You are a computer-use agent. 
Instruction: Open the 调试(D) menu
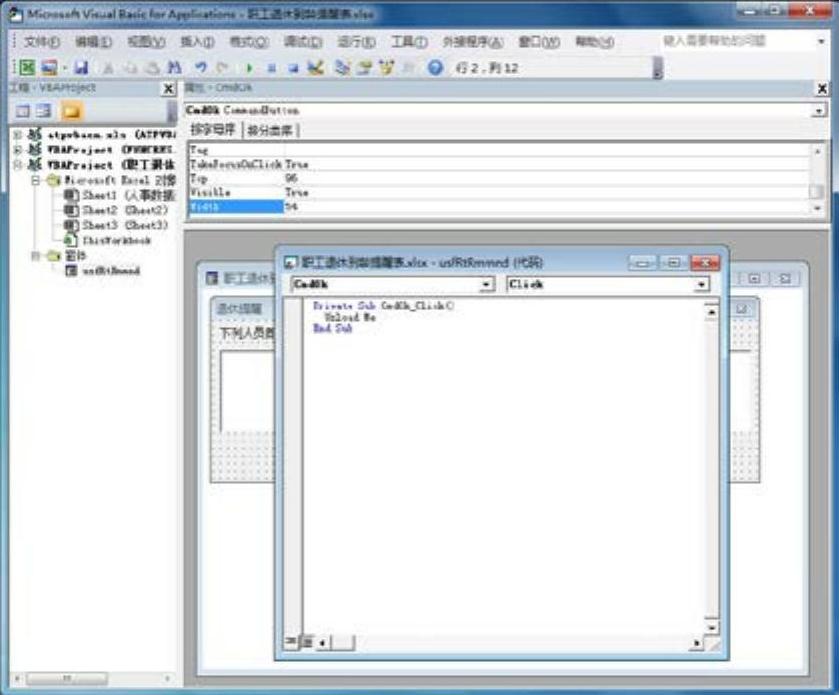click(303, 42)
